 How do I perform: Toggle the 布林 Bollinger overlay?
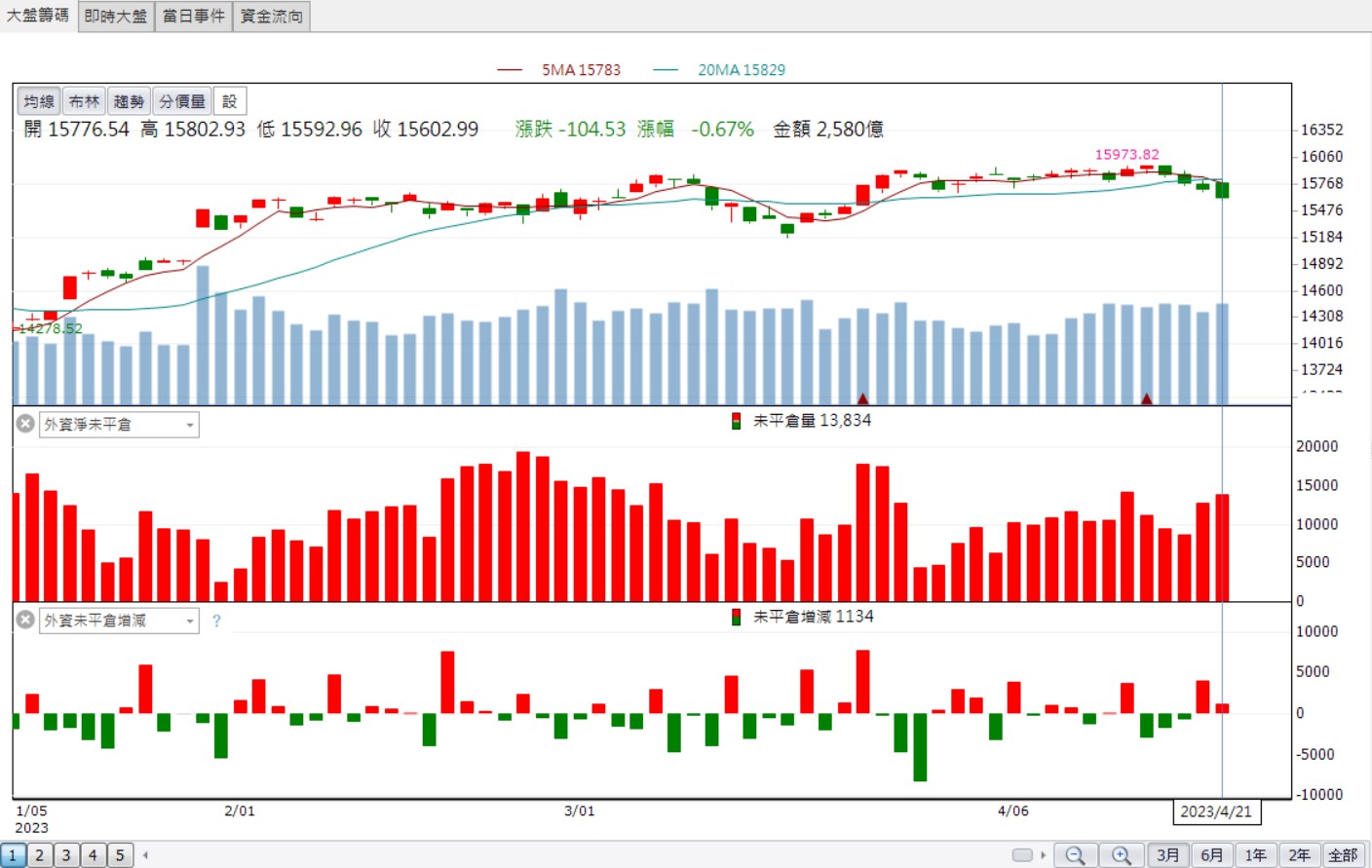(x=84, y=101)
